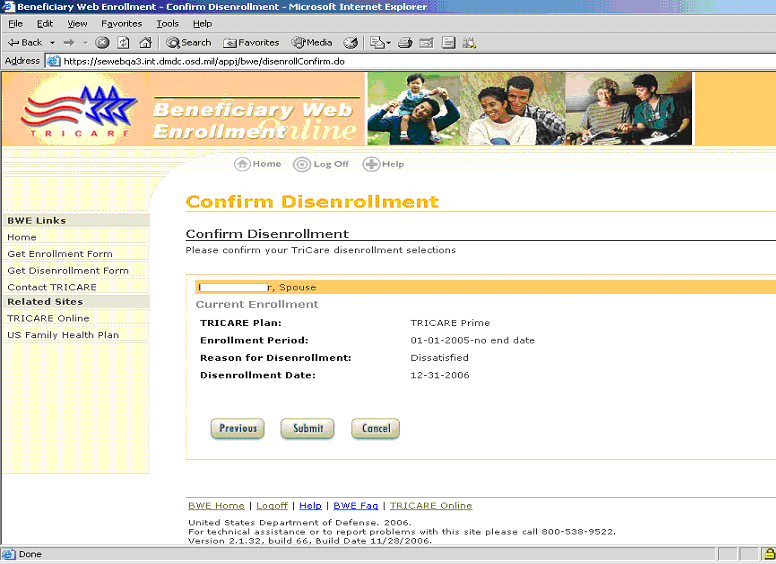Click the Help footer link

(x=310, y=506)
